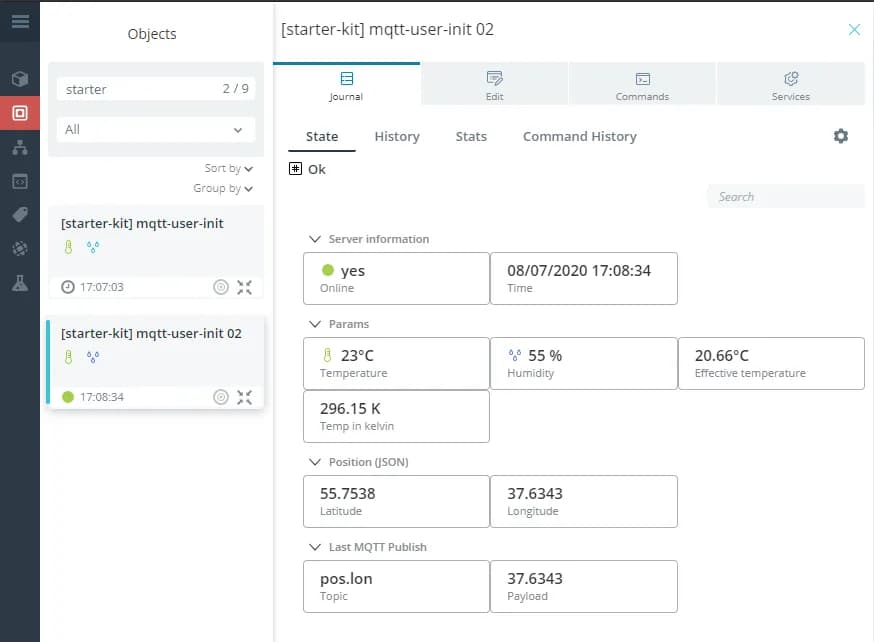This screenshot has height=642, width=874.
Task: Open the Group by dropdown
Action: (x=223, y=188)
